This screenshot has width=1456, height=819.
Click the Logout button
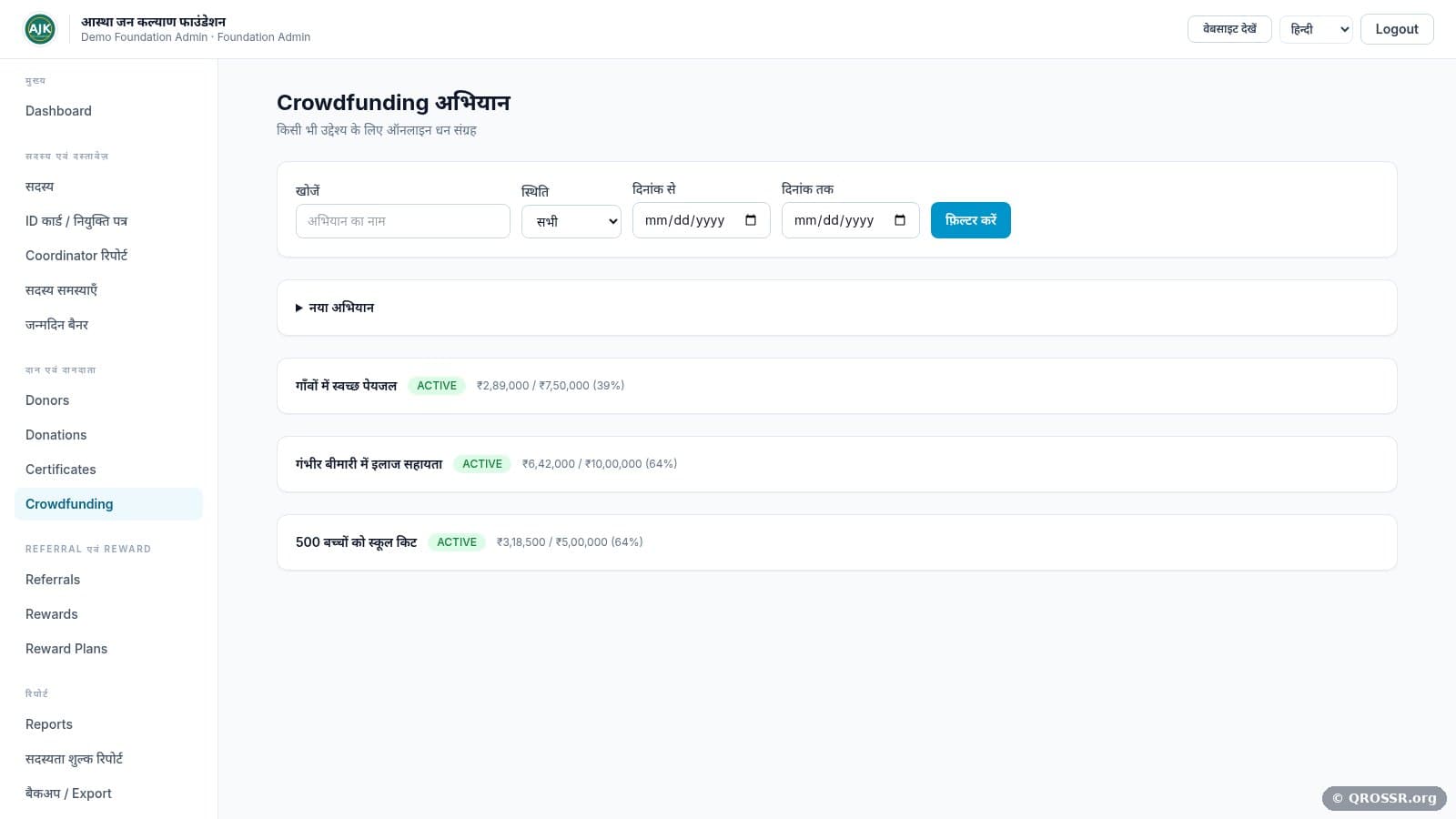coord(1397,29)
